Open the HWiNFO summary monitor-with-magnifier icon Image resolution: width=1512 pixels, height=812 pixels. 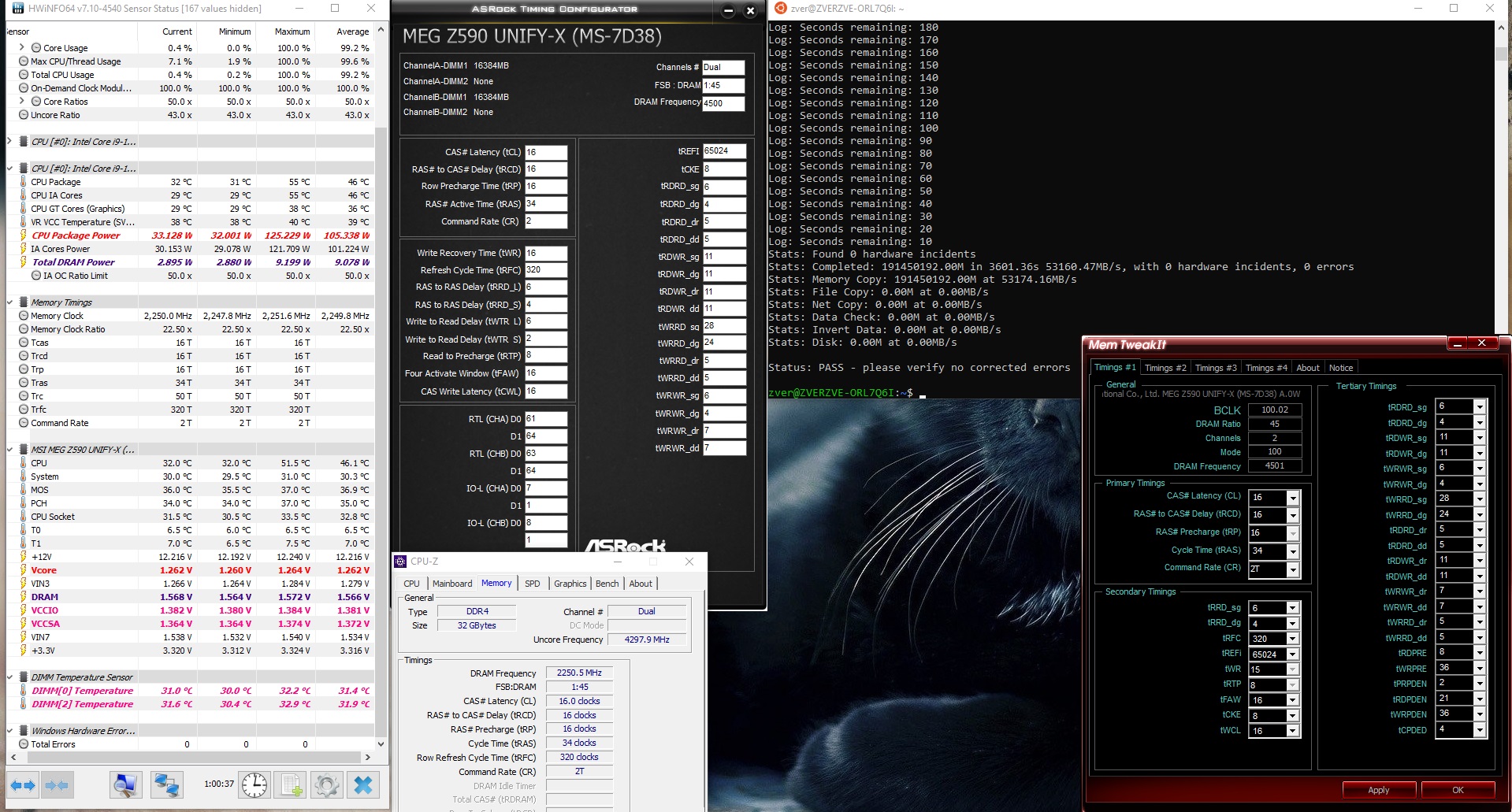click(x=125, y=784)
